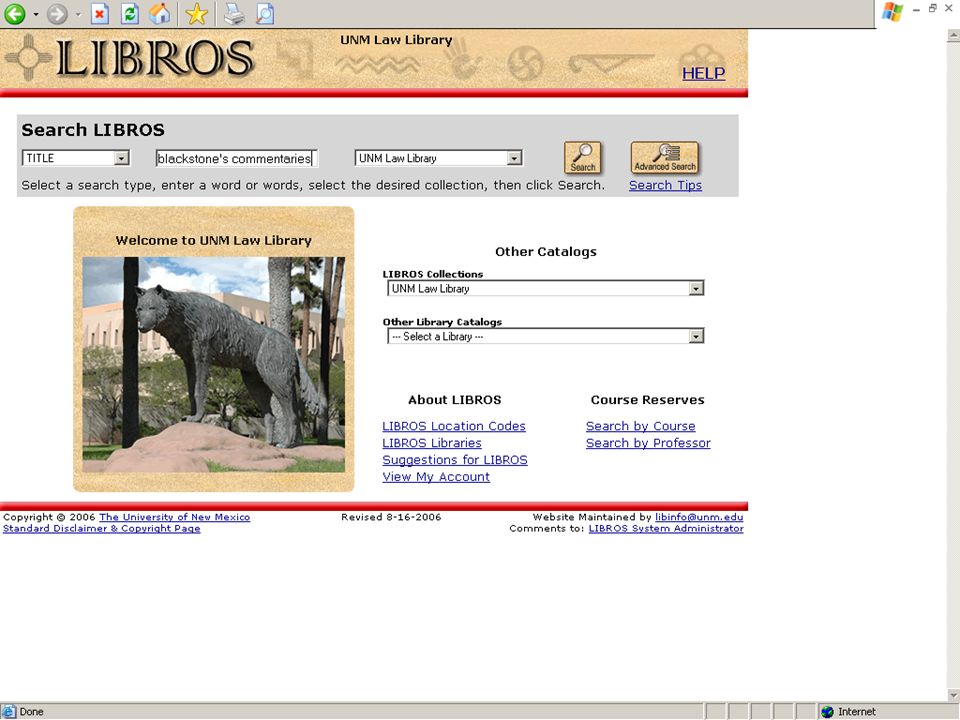
Task: Go to the browser Home page icon
Action: 159,13
